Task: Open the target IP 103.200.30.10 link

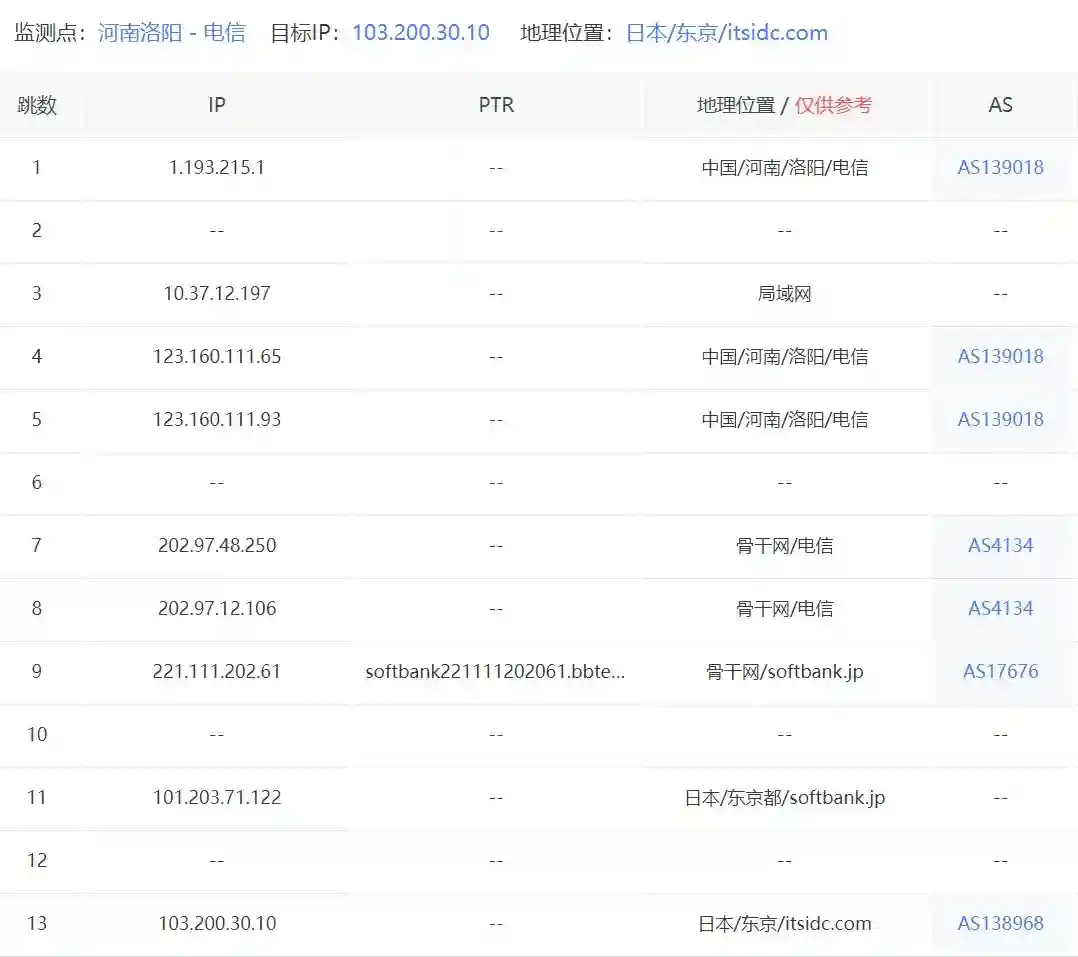Action: [x=419, y=32]
